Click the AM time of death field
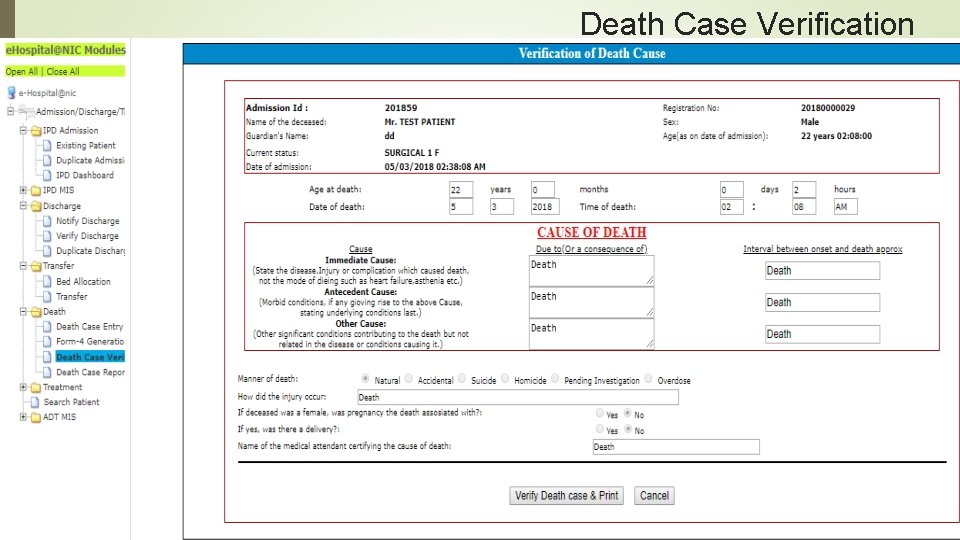Screen dimensions: 960x540 (x=845, y=206)
